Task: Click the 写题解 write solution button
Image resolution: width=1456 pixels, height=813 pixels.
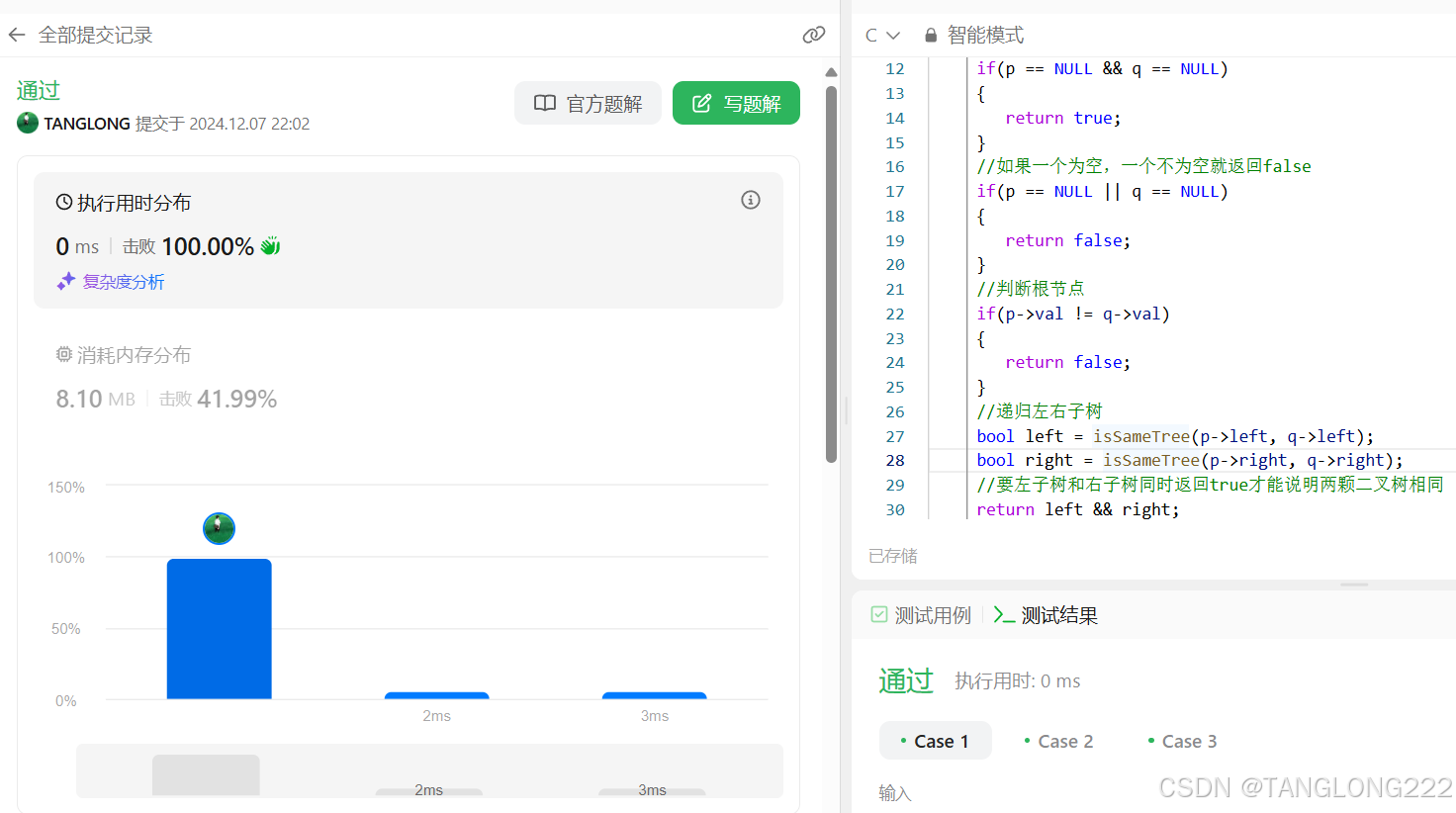Action: [x=736, y=103]
